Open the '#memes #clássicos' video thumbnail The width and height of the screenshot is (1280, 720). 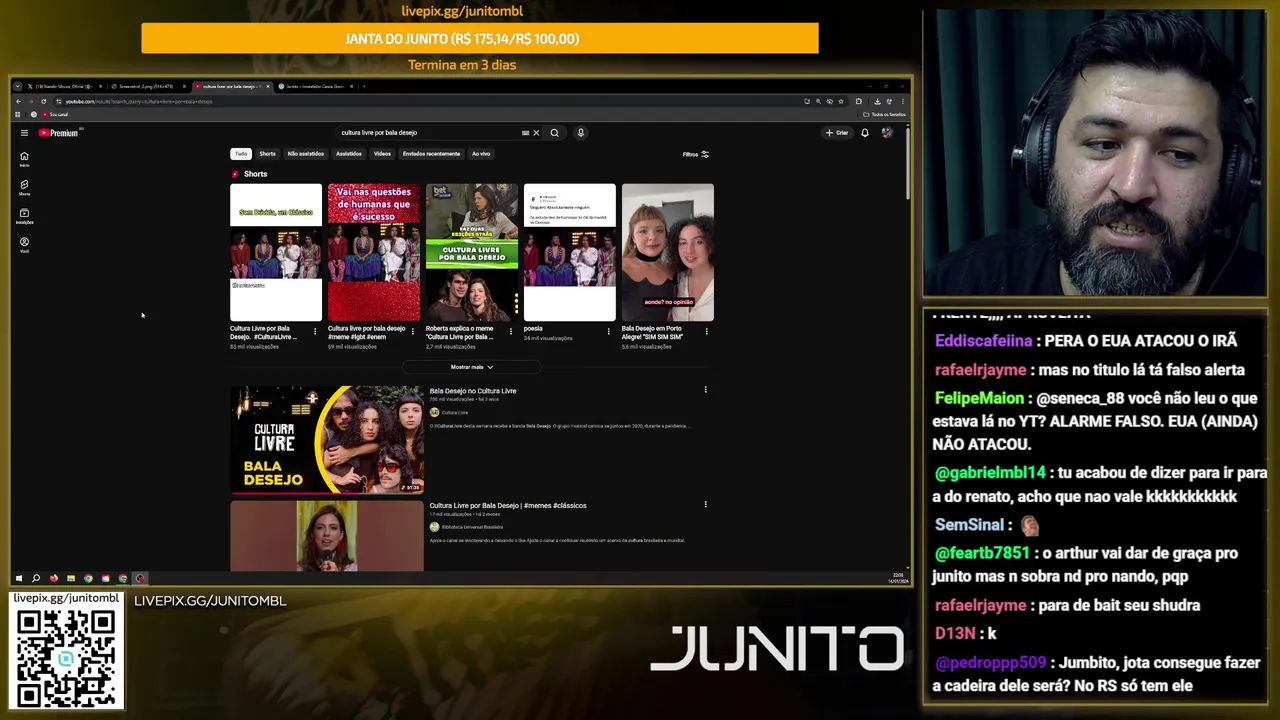pos(327,536)
